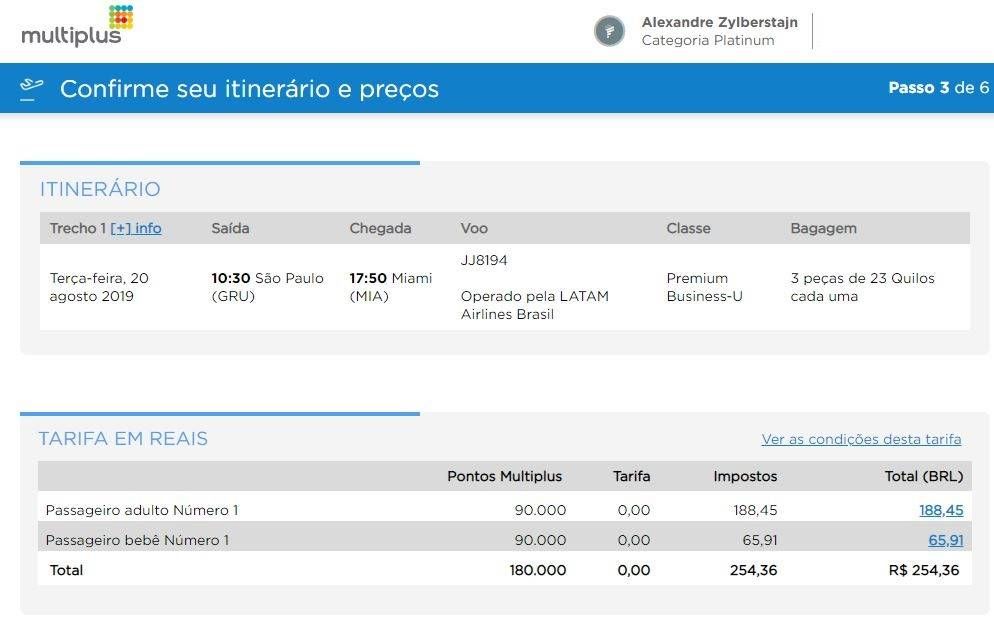
Task: Click the TARIFA EM REAIS heading
Action: click(x=123, y=439)
